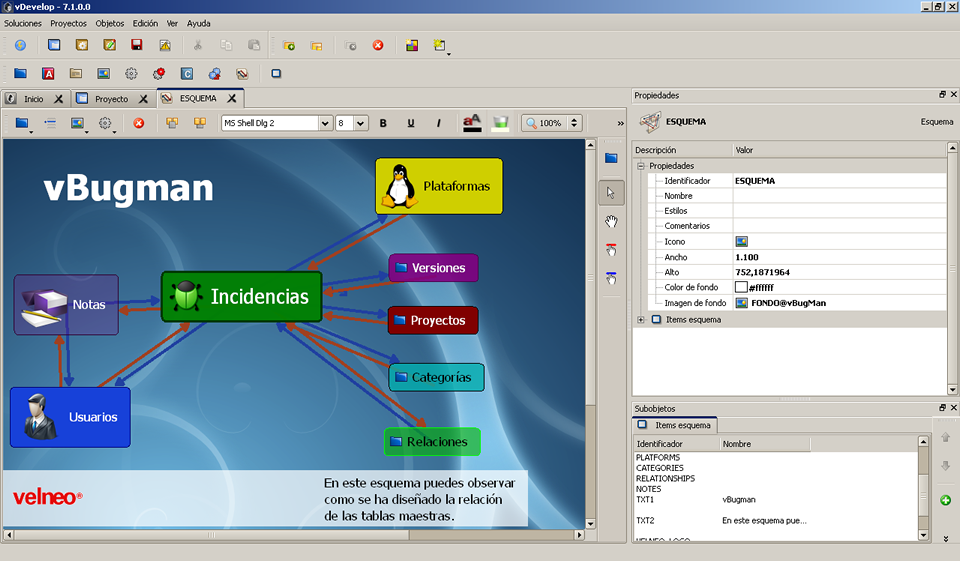This screenshot has height=561, width=960.
Task: Select the arrow pointer tool in side toolbar
Action: pyautogui.click(x=611, y=193)
